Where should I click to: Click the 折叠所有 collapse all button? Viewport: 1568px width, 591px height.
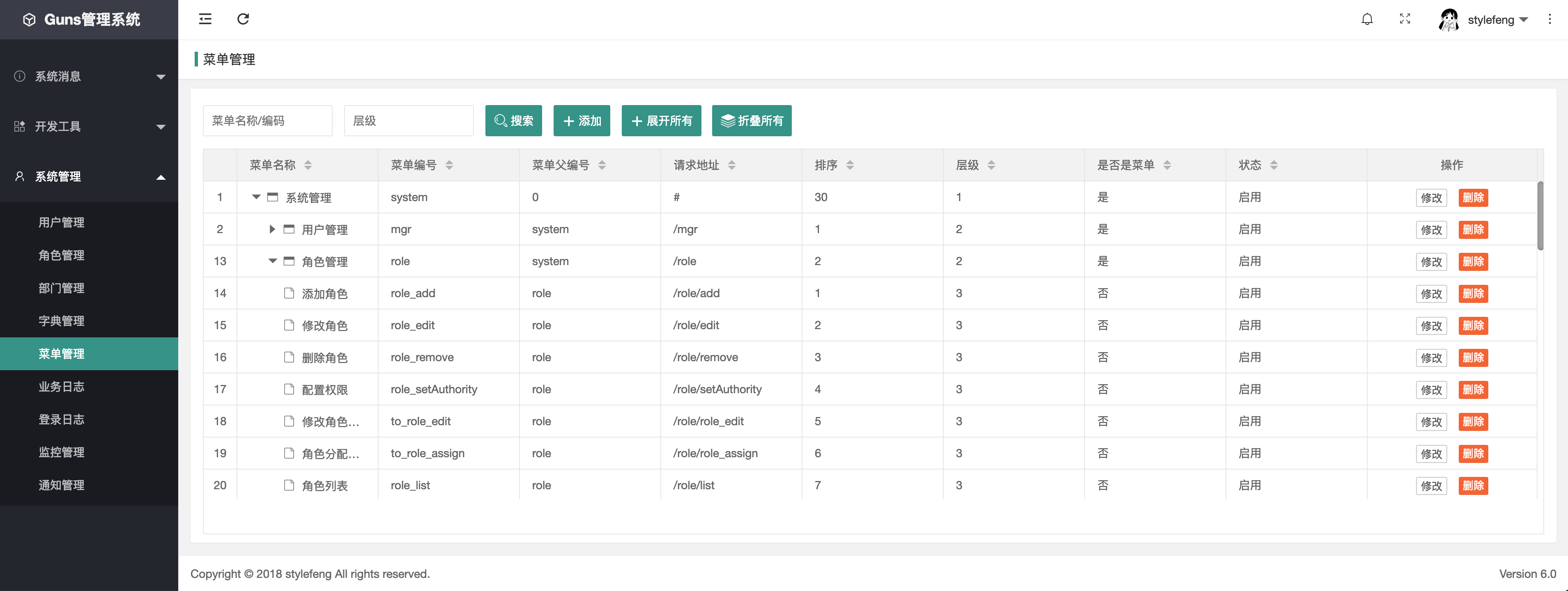click(x=752, y=120)
